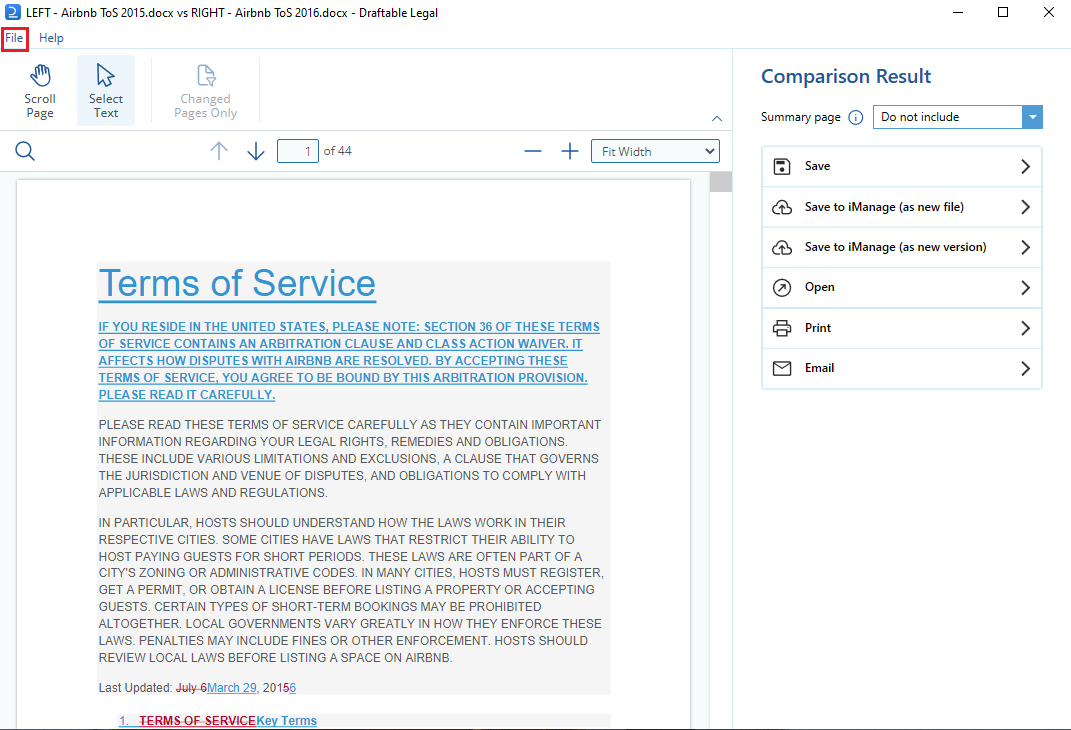Go to next page with down arrow
Image resolution: width=1071 pixels, height=730 pixels.
point(255,151)
